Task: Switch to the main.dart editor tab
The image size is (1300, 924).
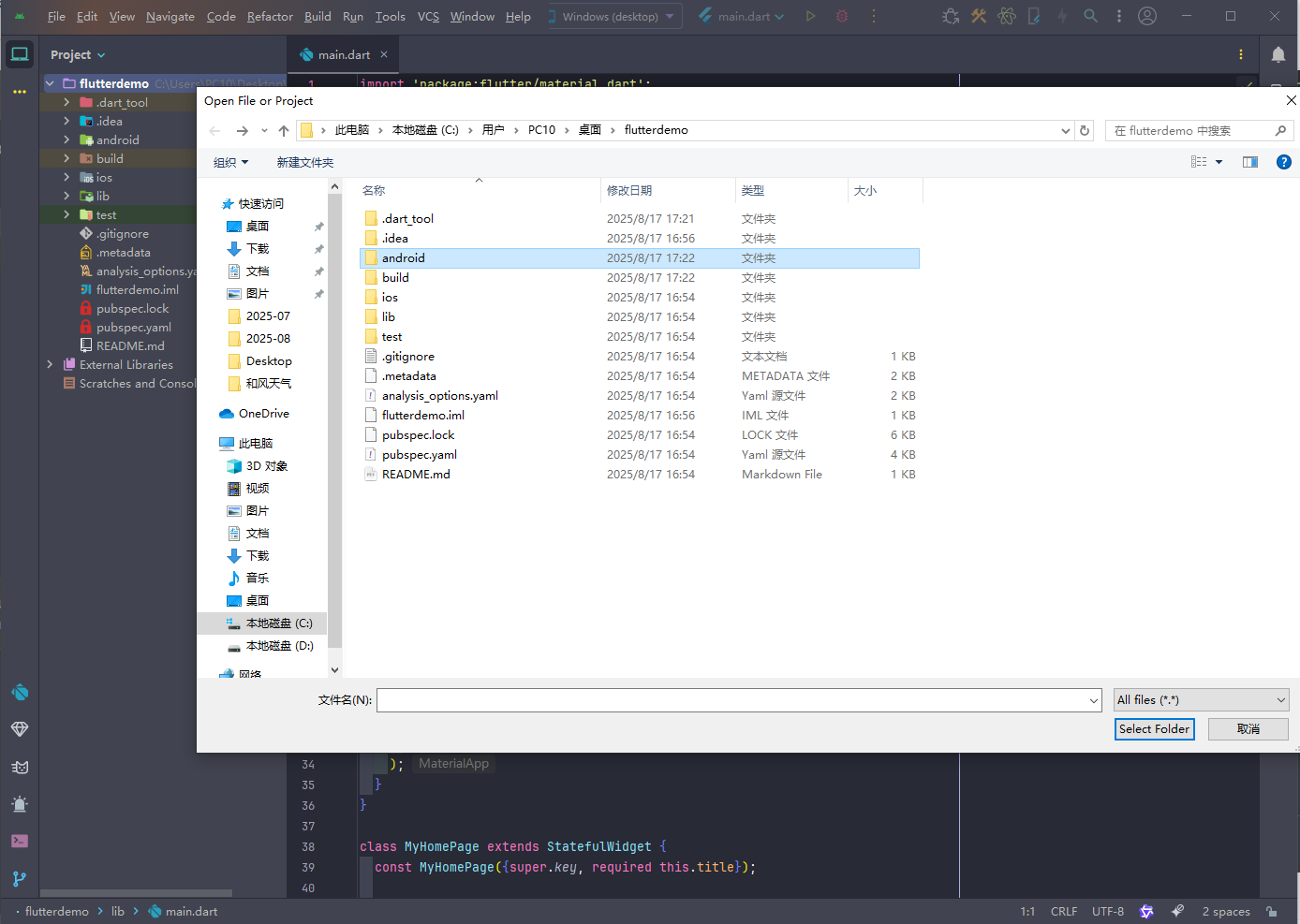Action: pyautogui.click(x=343, y=55)
